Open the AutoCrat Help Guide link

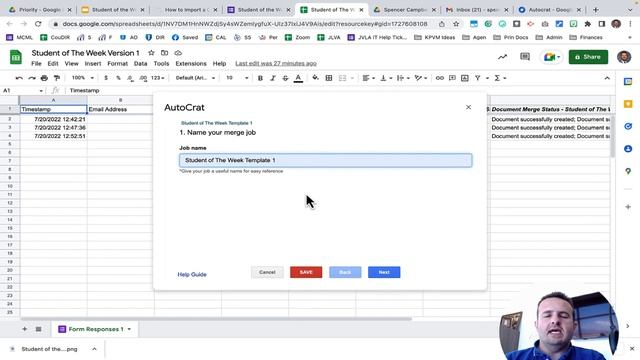point(192,274)
